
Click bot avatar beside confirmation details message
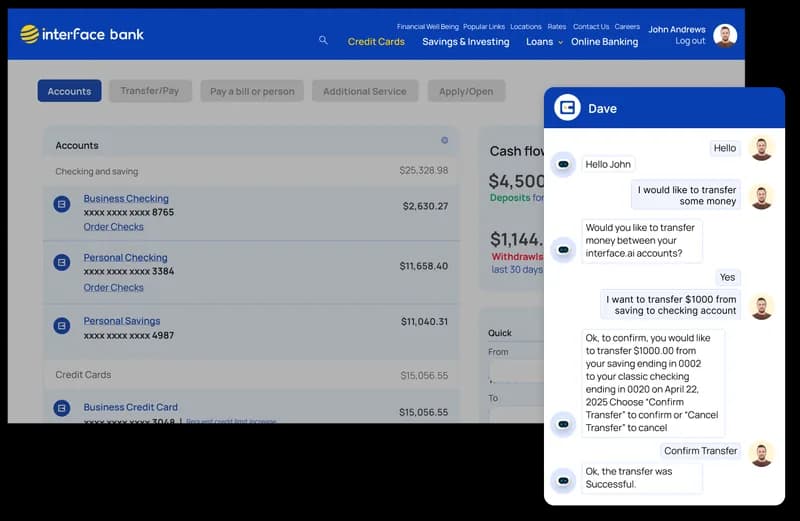click(563, 424)
